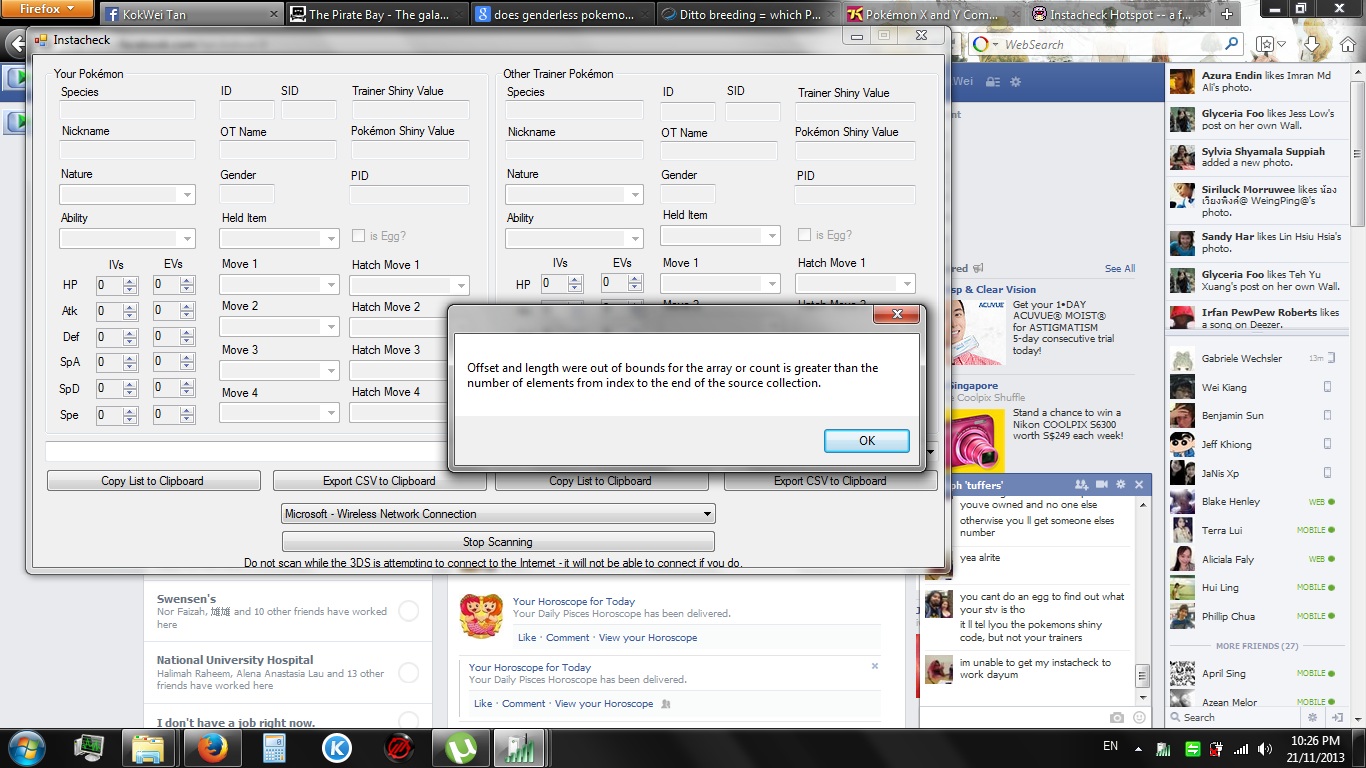Start a video call in chat

(1102, 485)
